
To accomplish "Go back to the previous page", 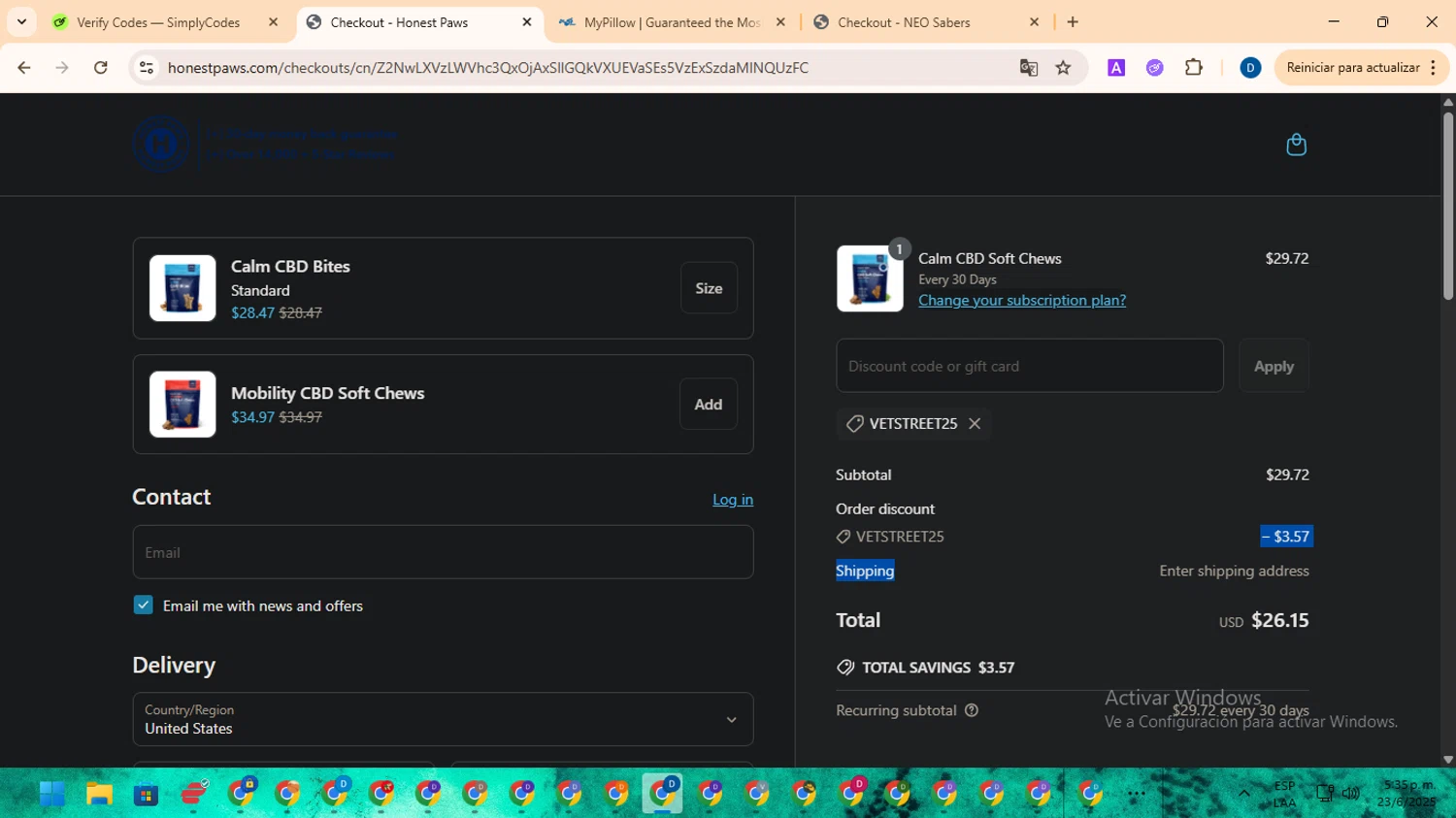I will pyautogui.click(x=24, y=68).
